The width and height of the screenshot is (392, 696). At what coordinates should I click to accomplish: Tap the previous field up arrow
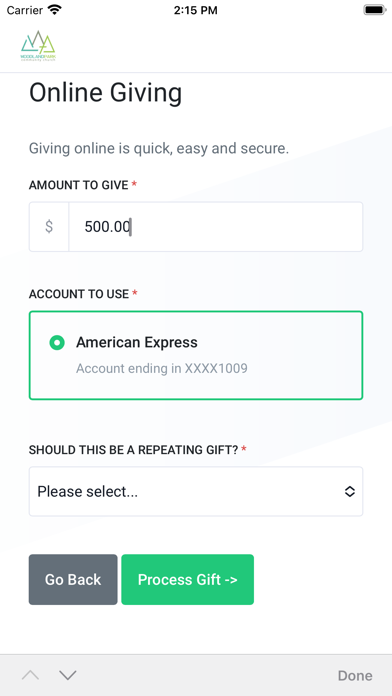click(x=31, y=675)
